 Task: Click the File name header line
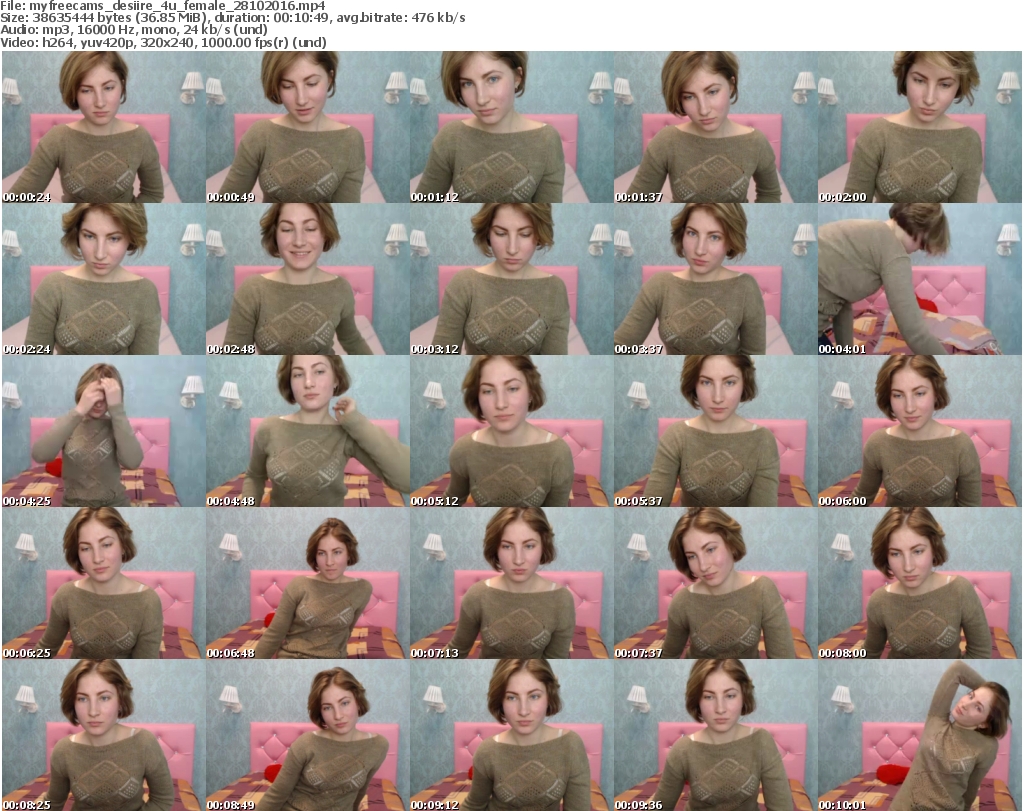coord(163,6)
